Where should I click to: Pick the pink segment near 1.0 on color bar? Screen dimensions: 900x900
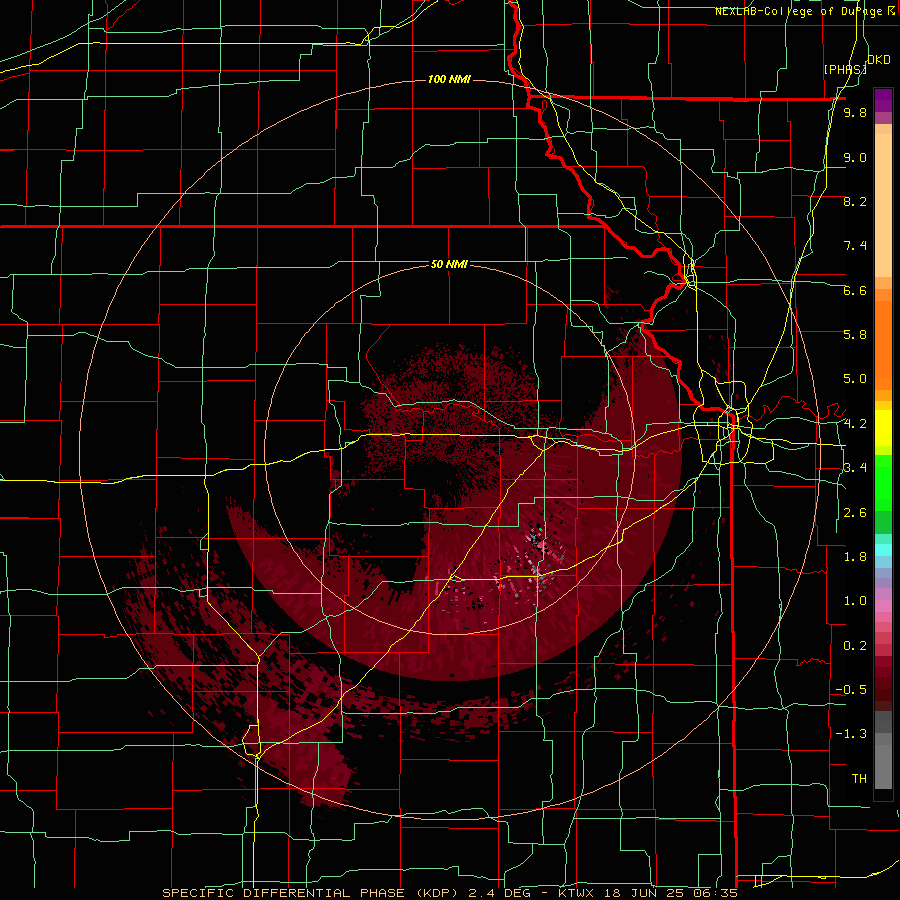883,606
